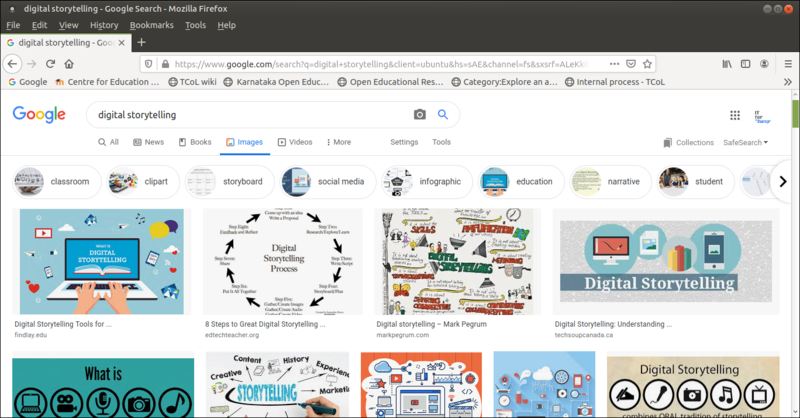Show next suggestion chips with right arrow
Image resolution: width=800 pixels, height=418 pixels.
783,181
